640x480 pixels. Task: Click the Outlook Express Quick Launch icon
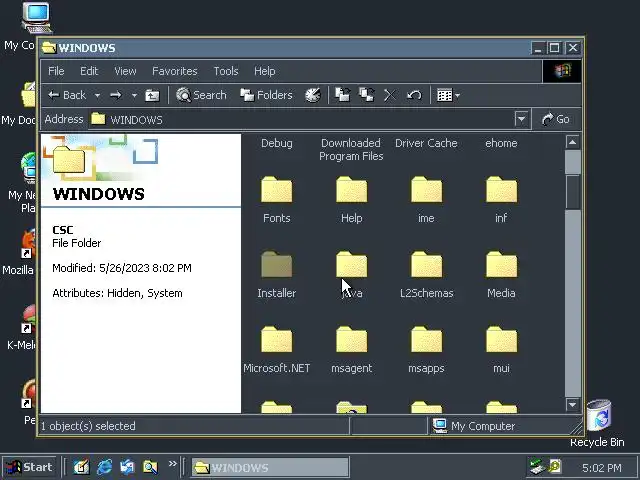point(127,467)
